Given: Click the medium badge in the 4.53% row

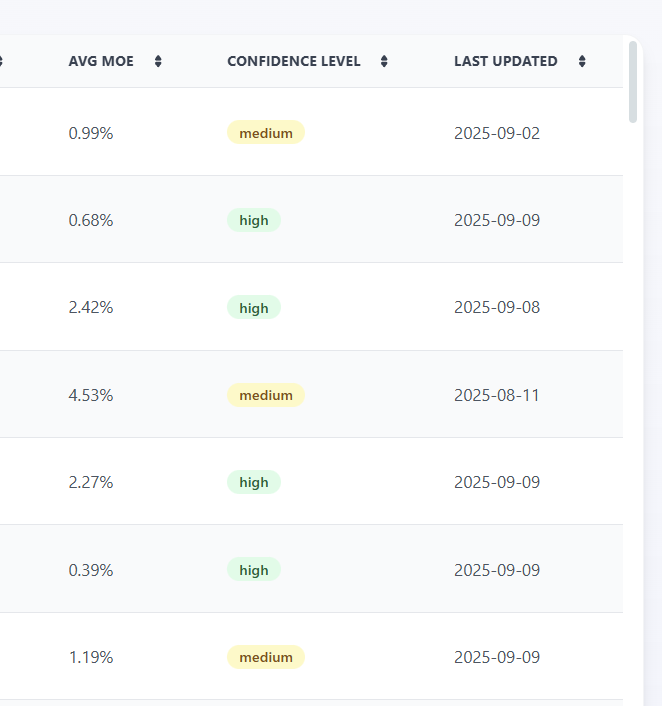Looking at the screenshot, I should click(266, 395).
